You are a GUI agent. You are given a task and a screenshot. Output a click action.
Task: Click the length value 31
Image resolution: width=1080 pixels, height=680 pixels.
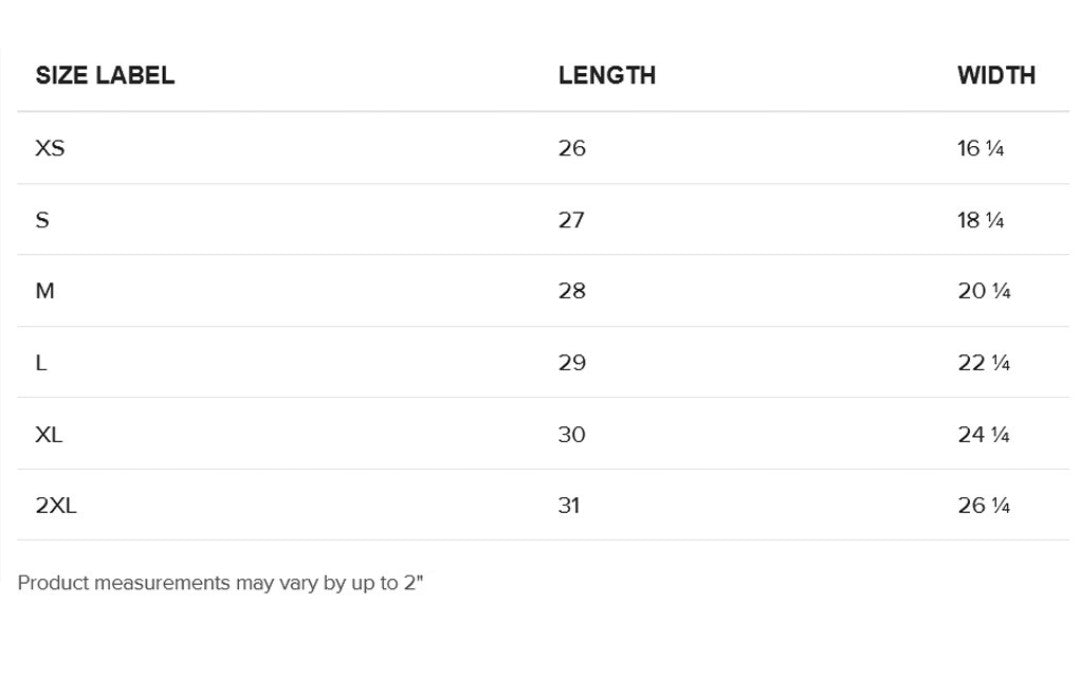coord(569,506)
